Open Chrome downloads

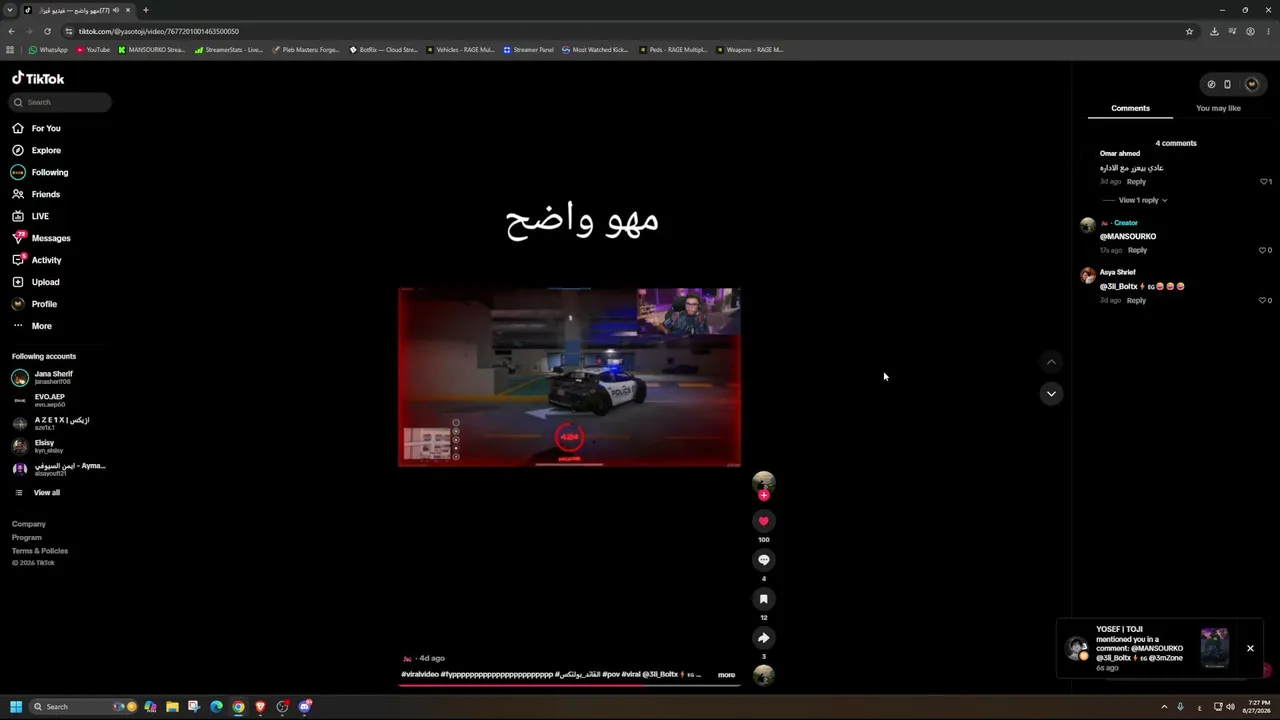click(x=1214, y=31)
